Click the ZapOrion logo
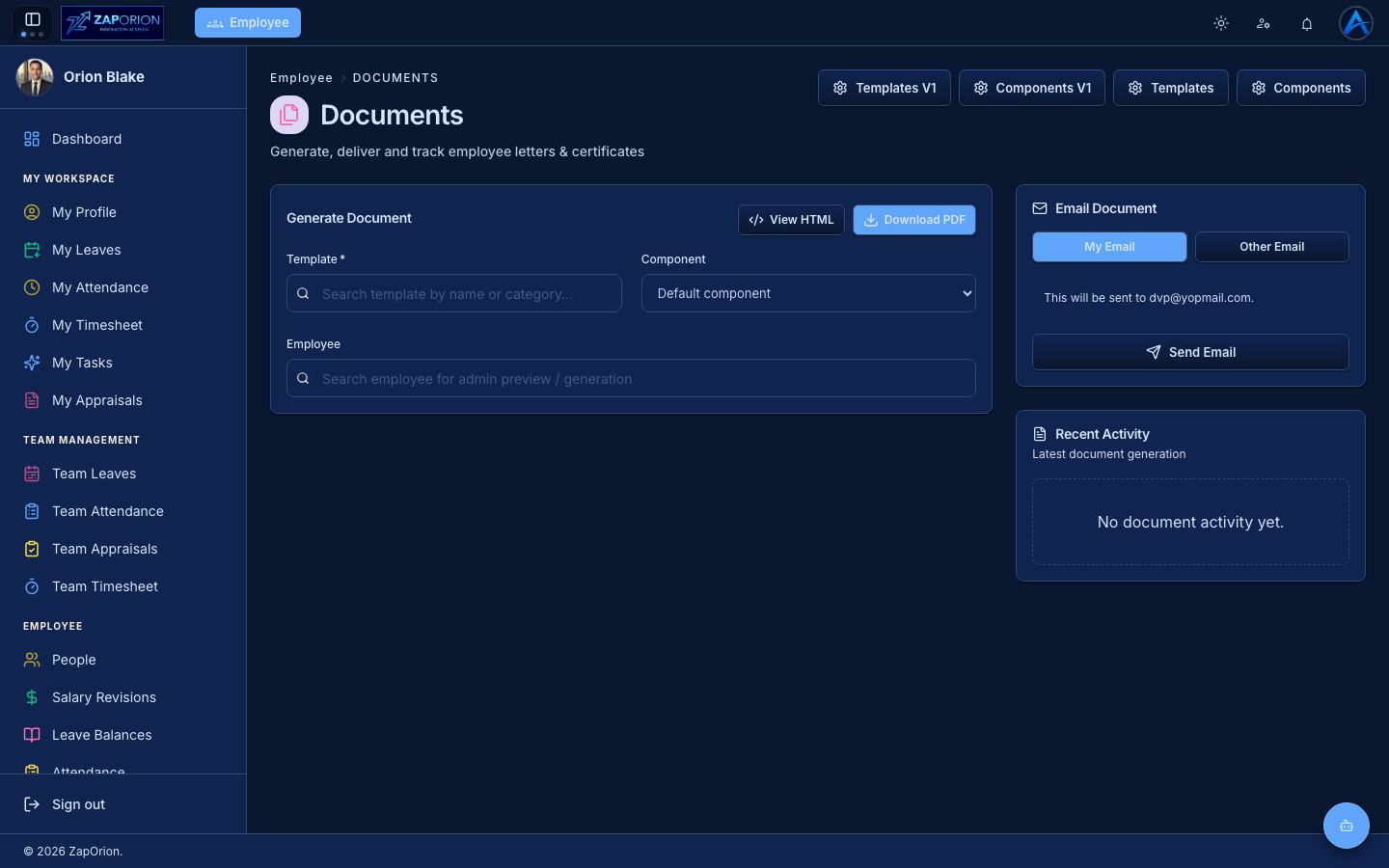 point(112,23)
